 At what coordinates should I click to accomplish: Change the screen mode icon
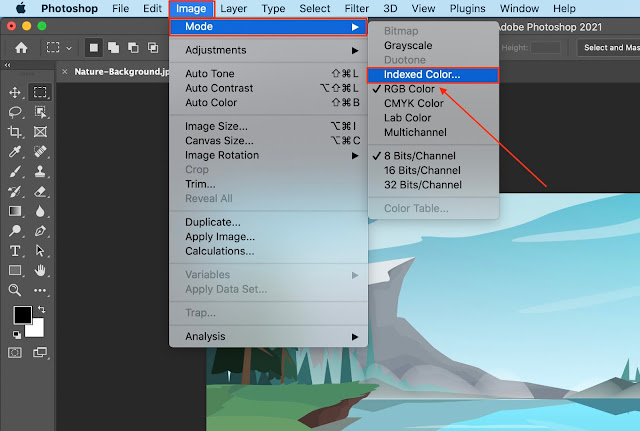(x=40, y=352)
